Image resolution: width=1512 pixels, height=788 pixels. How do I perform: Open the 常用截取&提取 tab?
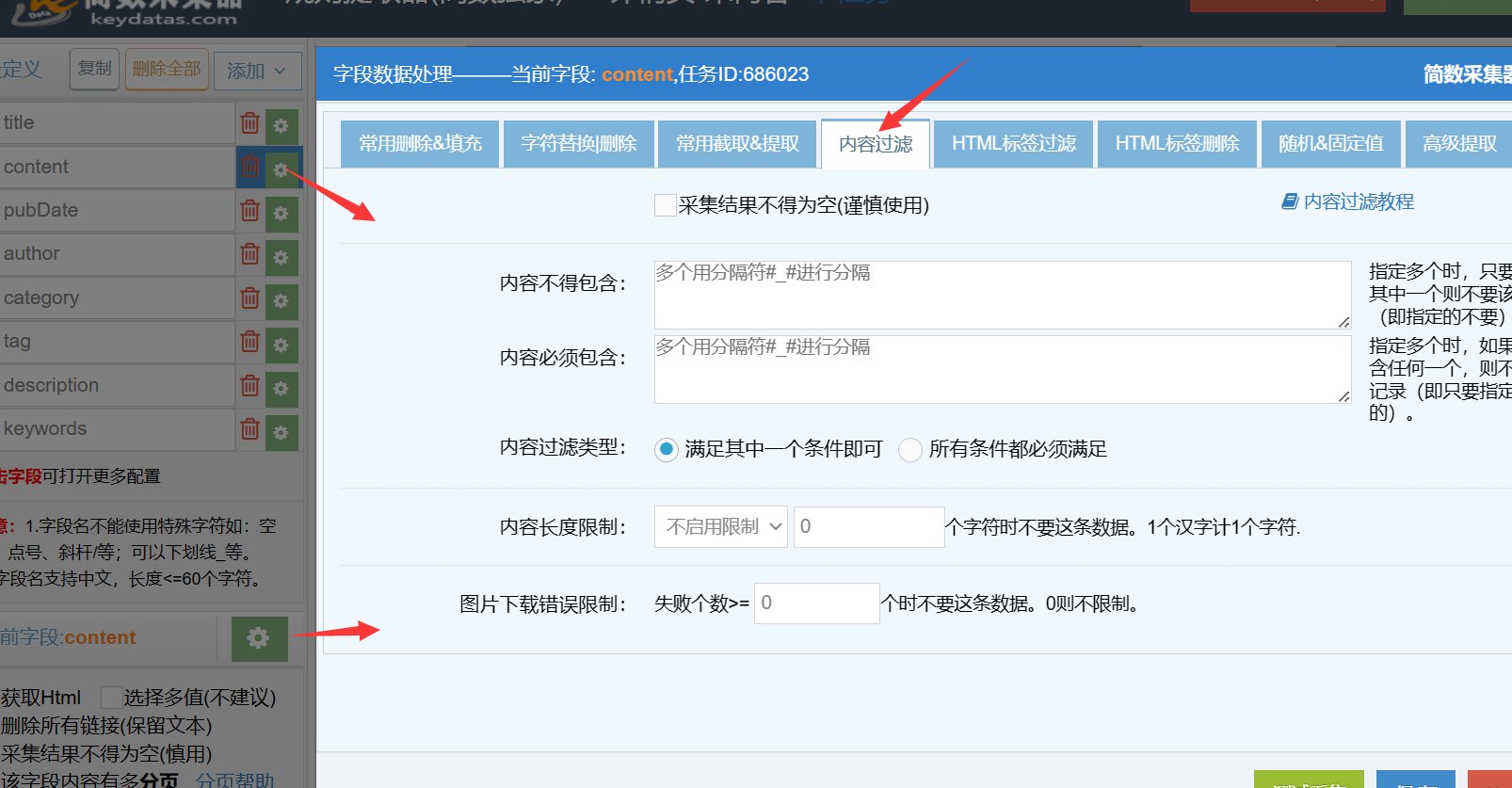point(738,143)
